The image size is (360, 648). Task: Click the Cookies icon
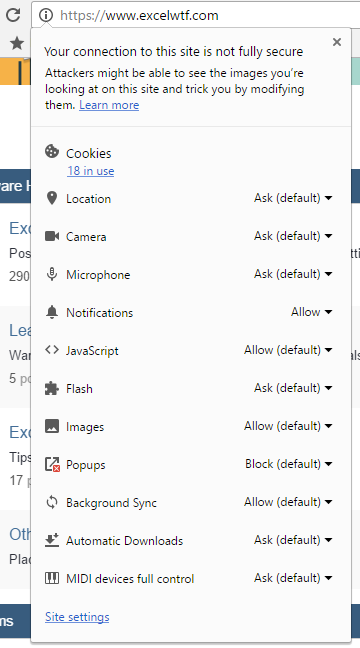[52, 152]
